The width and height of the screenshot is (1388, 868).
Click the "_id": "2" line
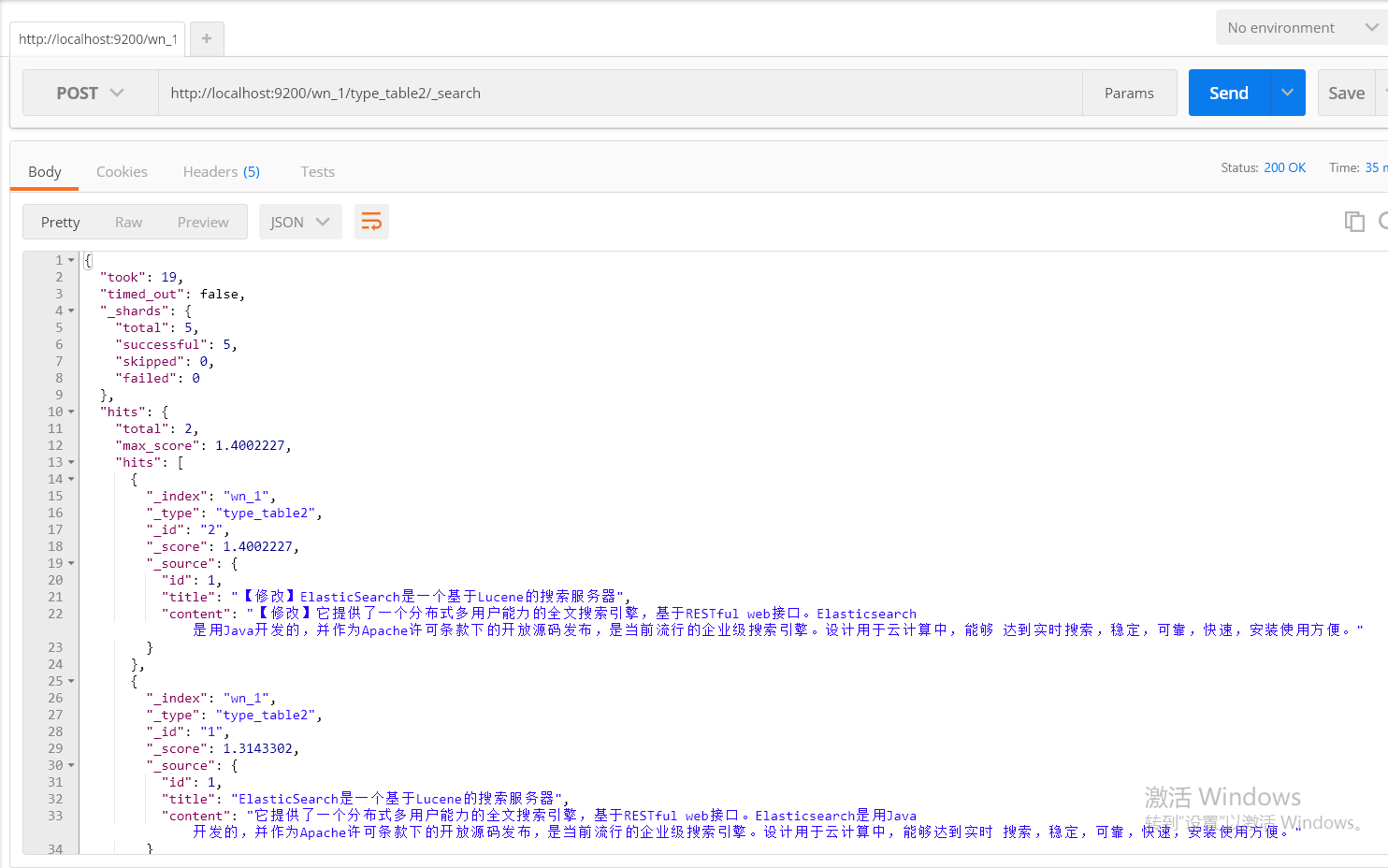click(x=187, y=529)
